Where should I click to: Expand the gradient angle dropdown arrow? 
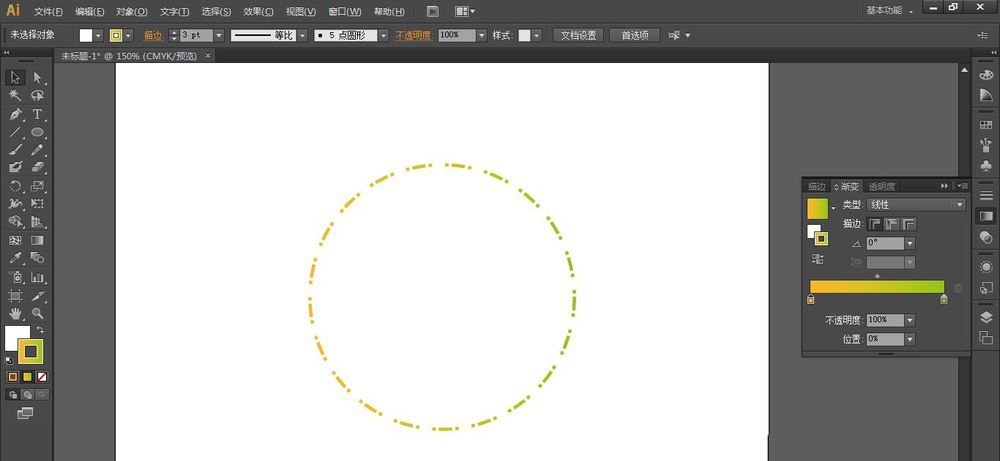click(x=909, y=243)
